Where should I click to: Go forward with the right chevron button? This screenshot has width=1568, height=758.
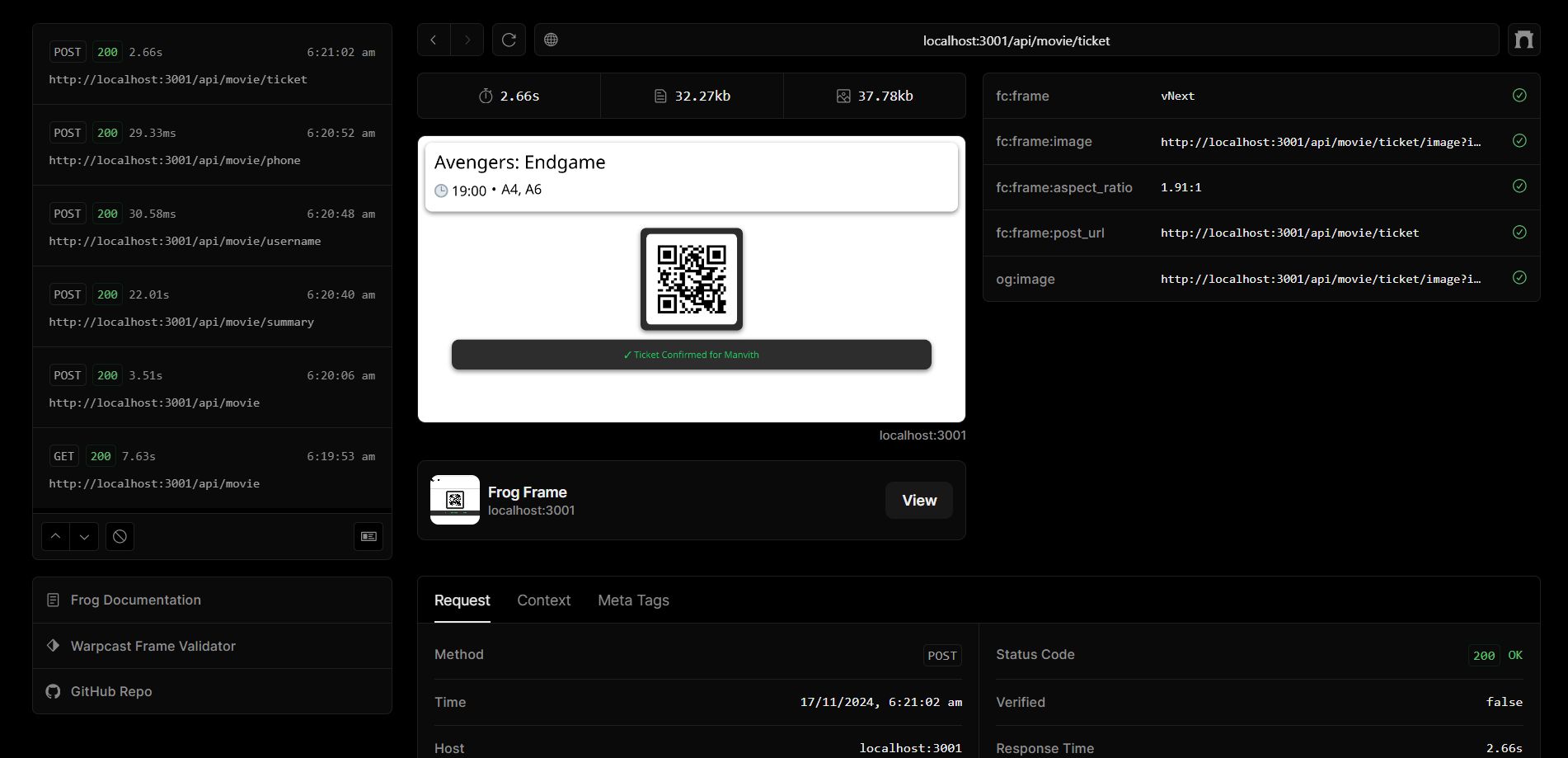point(467,40)
